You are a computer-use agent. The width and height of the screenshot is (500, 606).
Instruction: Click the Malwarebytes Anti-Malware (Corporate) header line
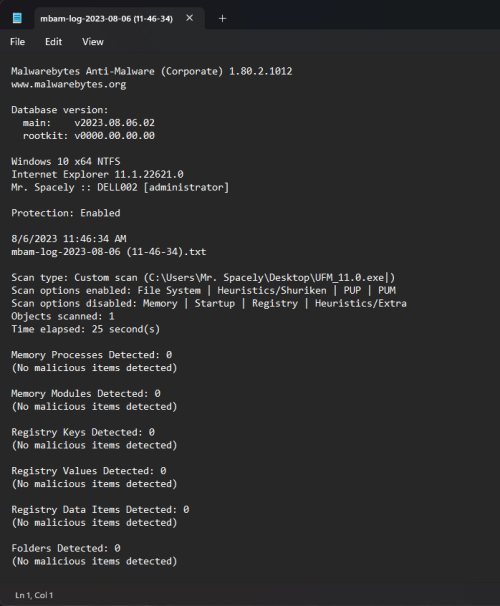pos(151,71)
